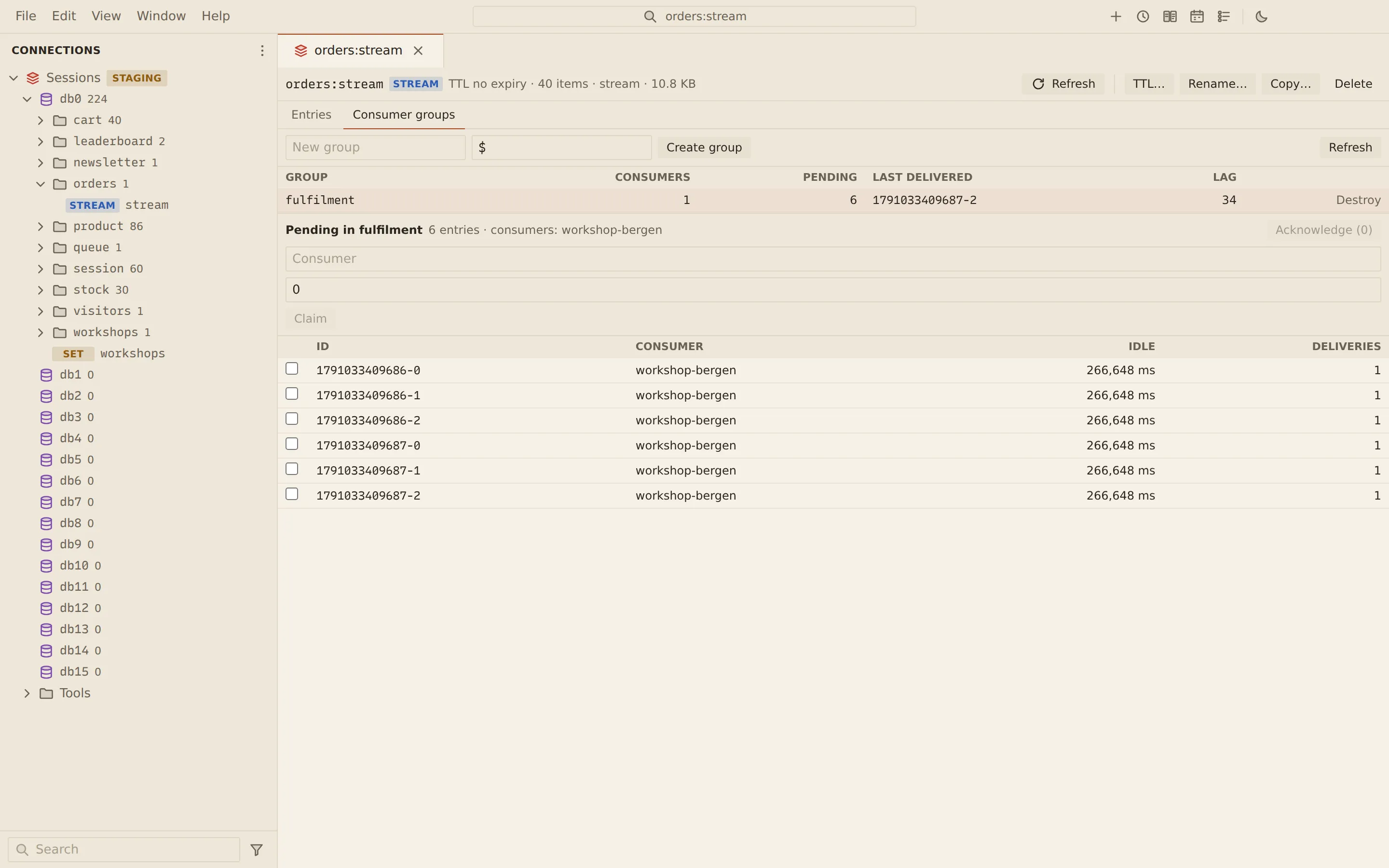Select the Consumer groups tab
Viewport: 1389px width, 868px height.
coord(404,115)
